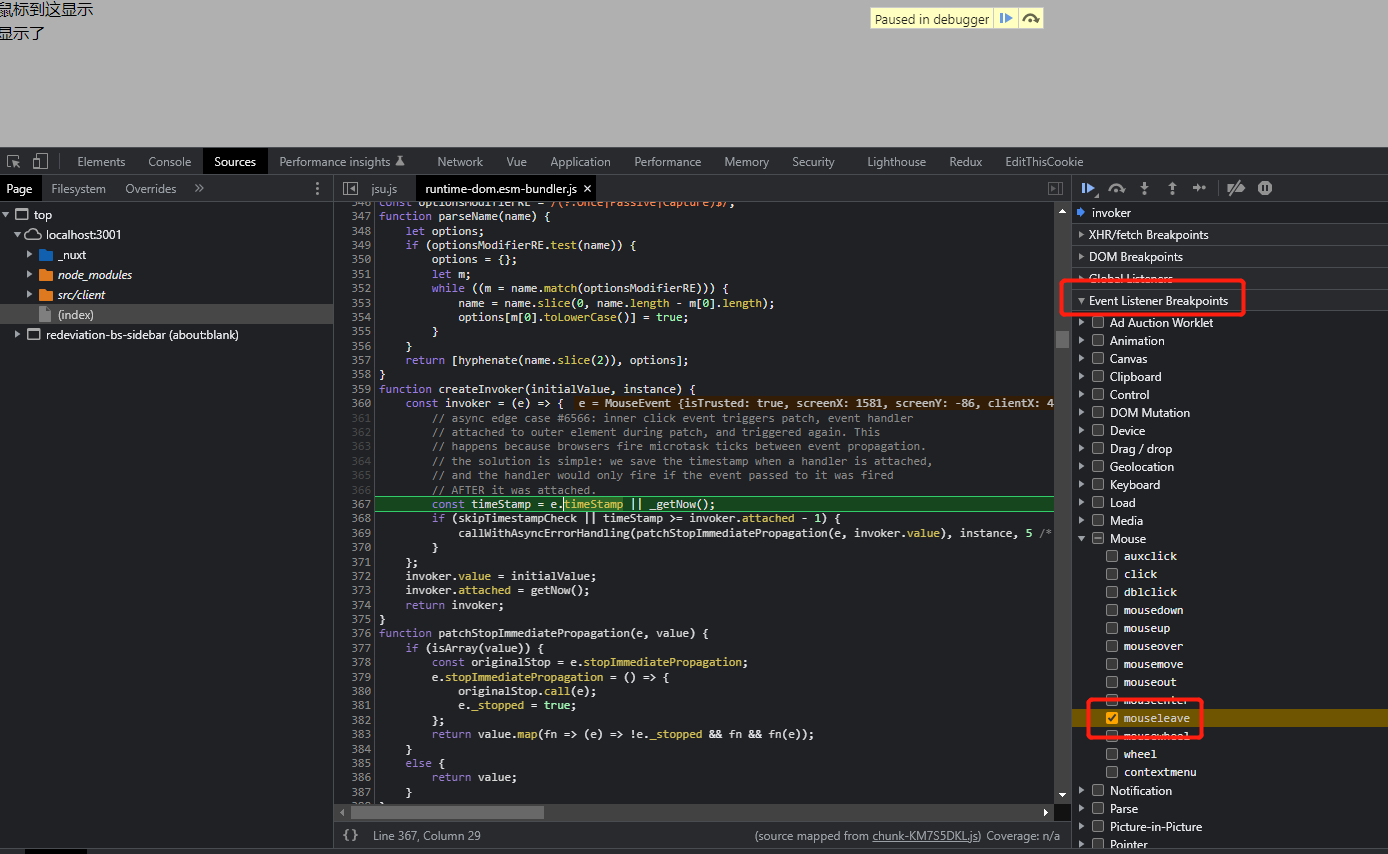Resume from the Paused in debugger overlay
Screen dimensions: 1388x854
[x=1006, y=19]
